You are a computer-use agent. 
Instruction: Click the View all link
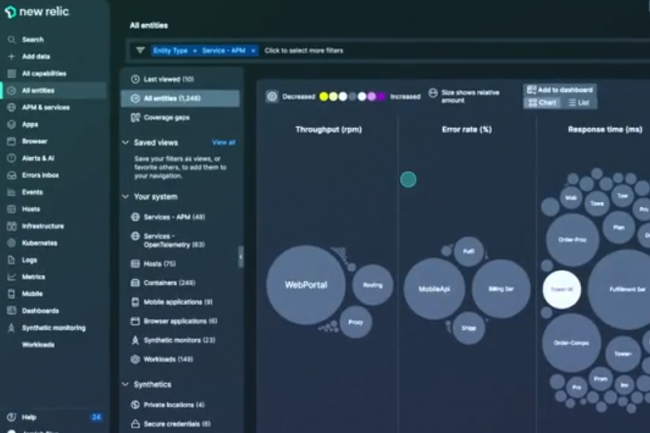(224, 143)
